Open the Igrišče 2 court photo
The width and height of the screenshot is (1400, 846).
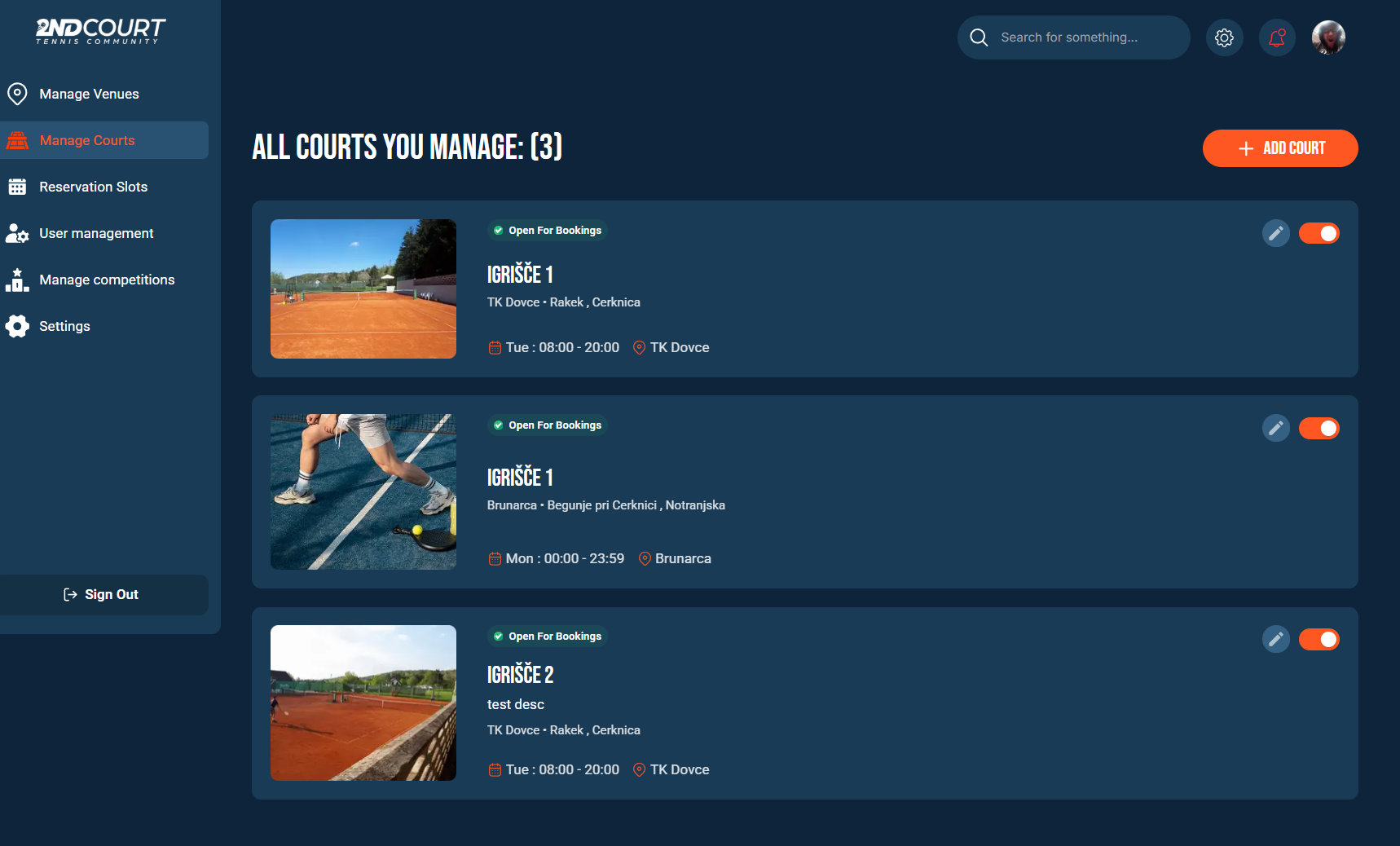363,703
